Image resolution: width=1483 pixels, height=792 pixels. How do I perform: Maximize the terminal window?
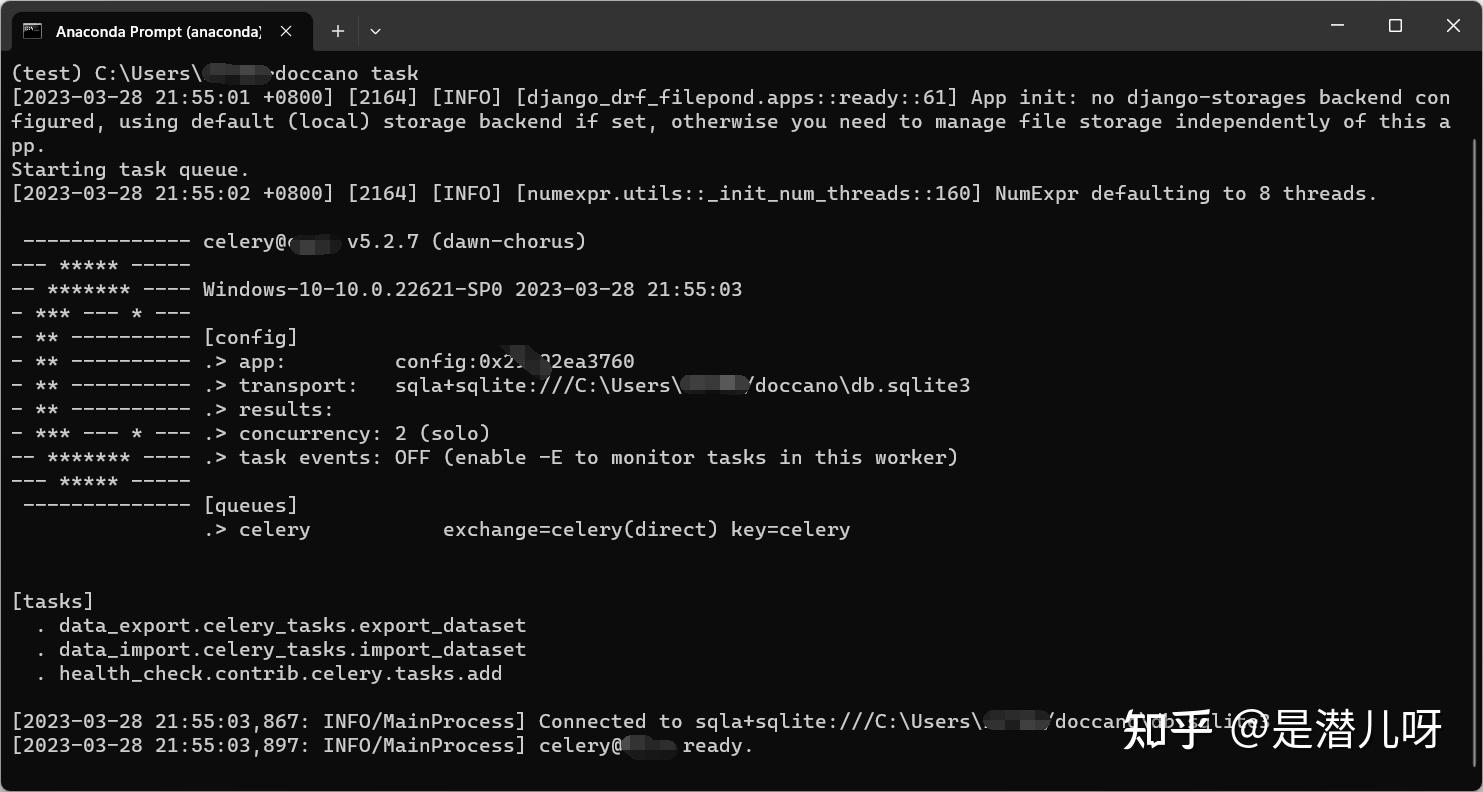[x=1396, y=26]
